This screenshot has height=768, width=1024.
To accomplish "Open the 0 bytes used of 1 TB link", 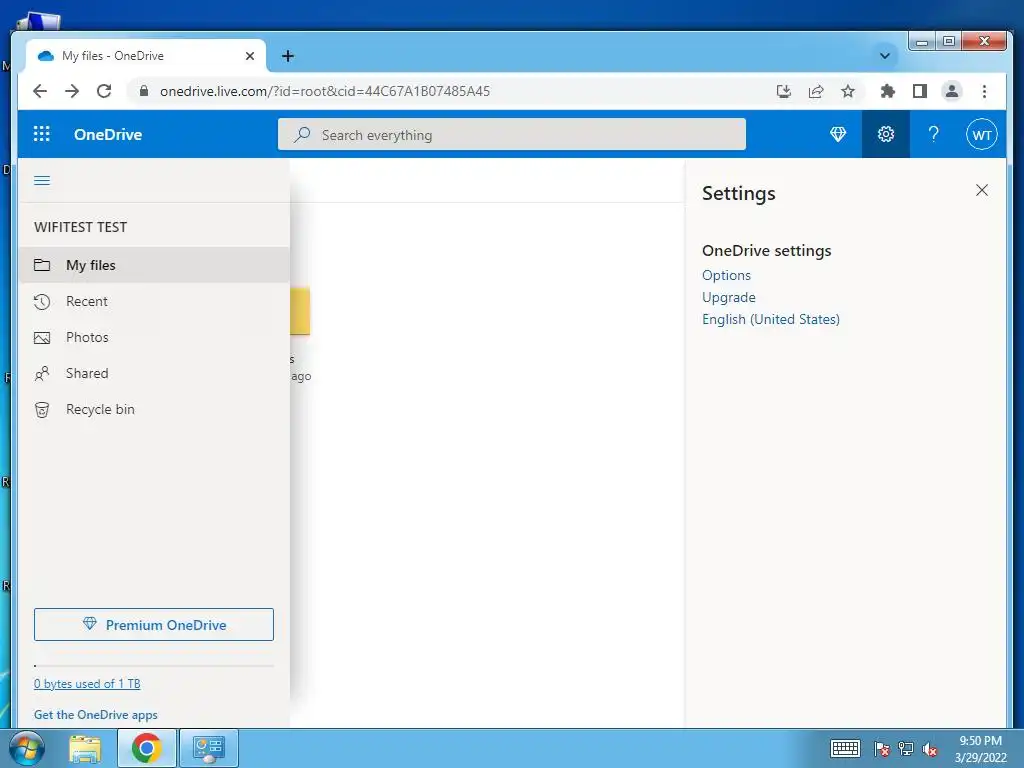I will point(87,684).
